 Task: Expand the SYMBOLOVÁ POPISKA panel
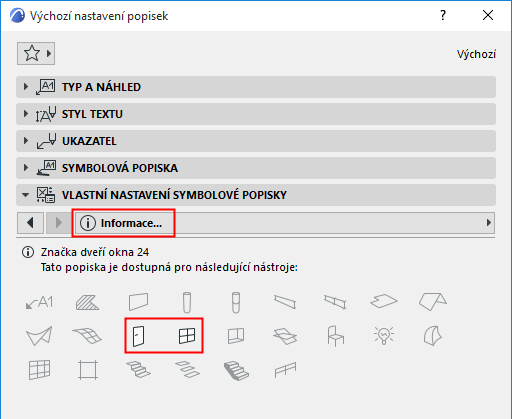[x=256, y=168]
